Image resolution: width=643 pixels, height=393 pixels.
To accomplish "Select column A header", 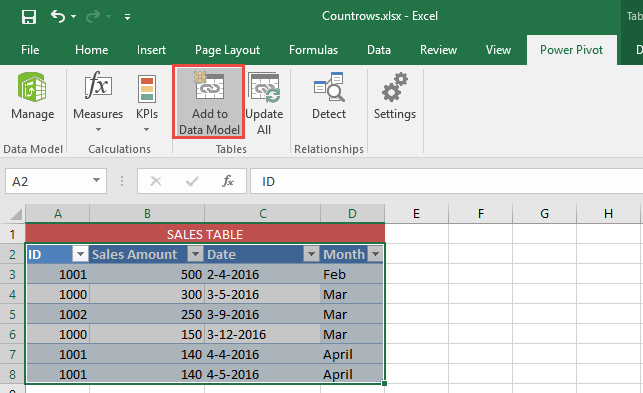I will pos(58,214).
